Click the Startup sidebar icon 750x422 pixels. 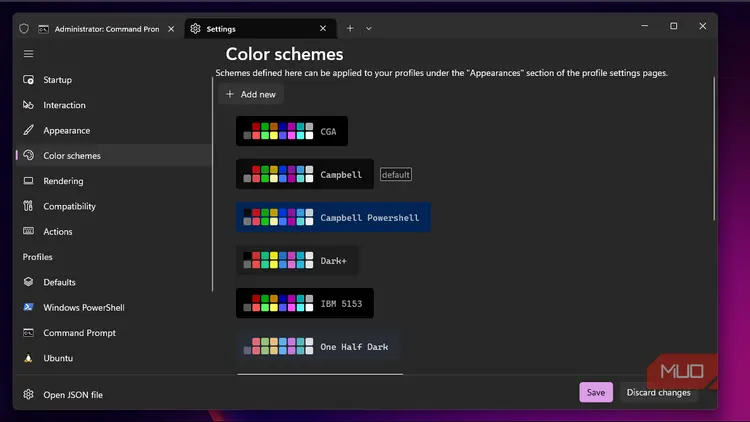pyautogui.click(x=28, y=80)
